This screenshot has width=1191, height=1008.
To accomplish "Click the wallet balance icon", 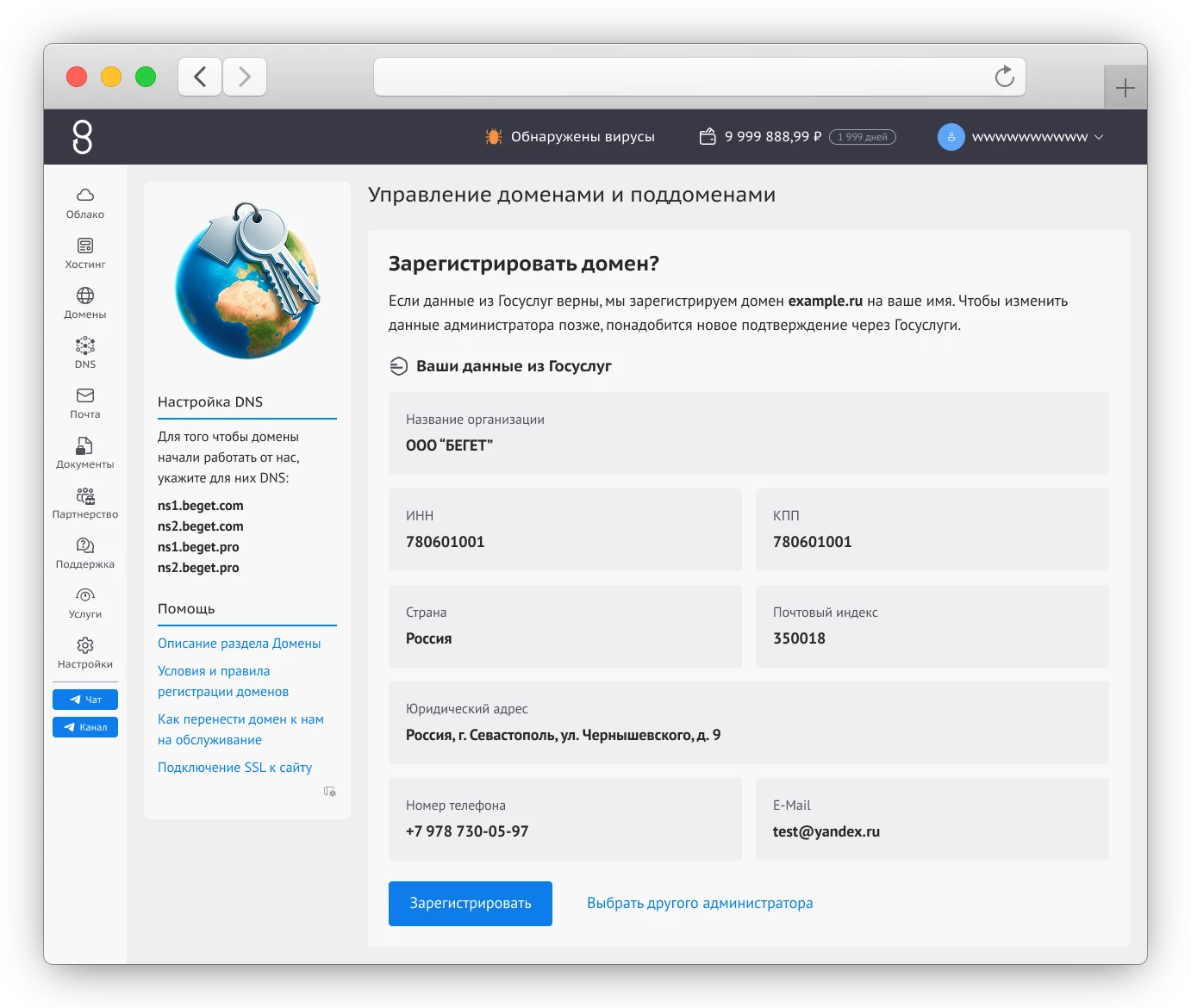I will (708, 136).
